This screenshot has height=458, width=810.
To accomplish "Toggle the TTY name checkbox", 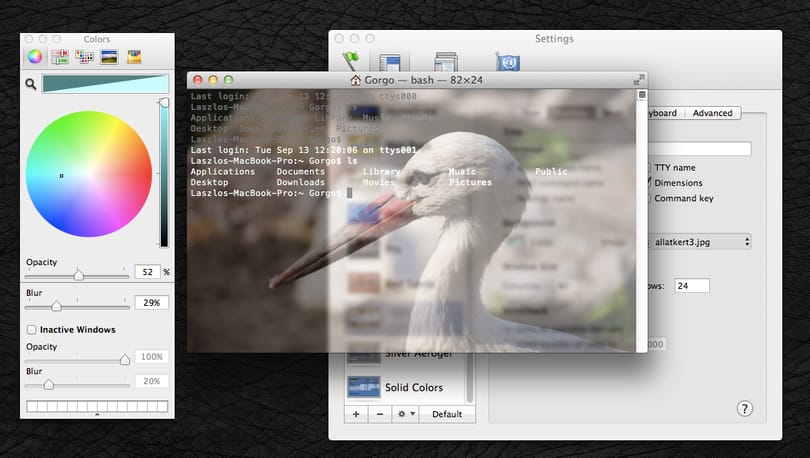I will click(x=649, y=167).
